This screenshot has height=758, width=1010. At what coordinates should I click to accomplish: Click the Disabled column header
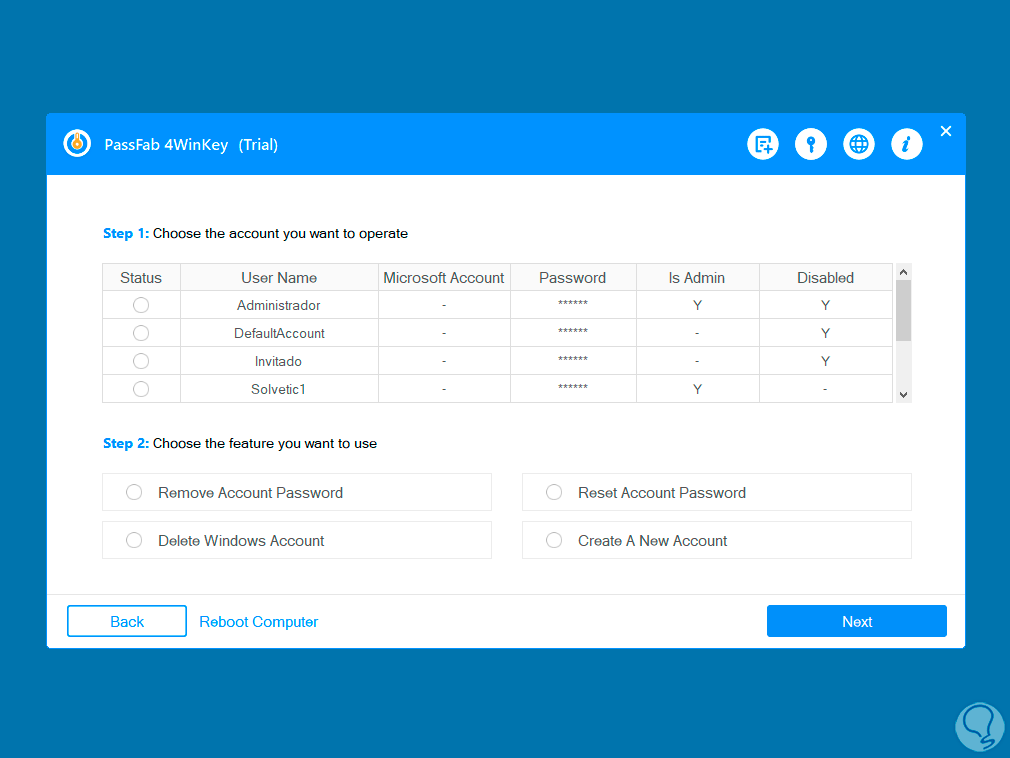(826, 278)
